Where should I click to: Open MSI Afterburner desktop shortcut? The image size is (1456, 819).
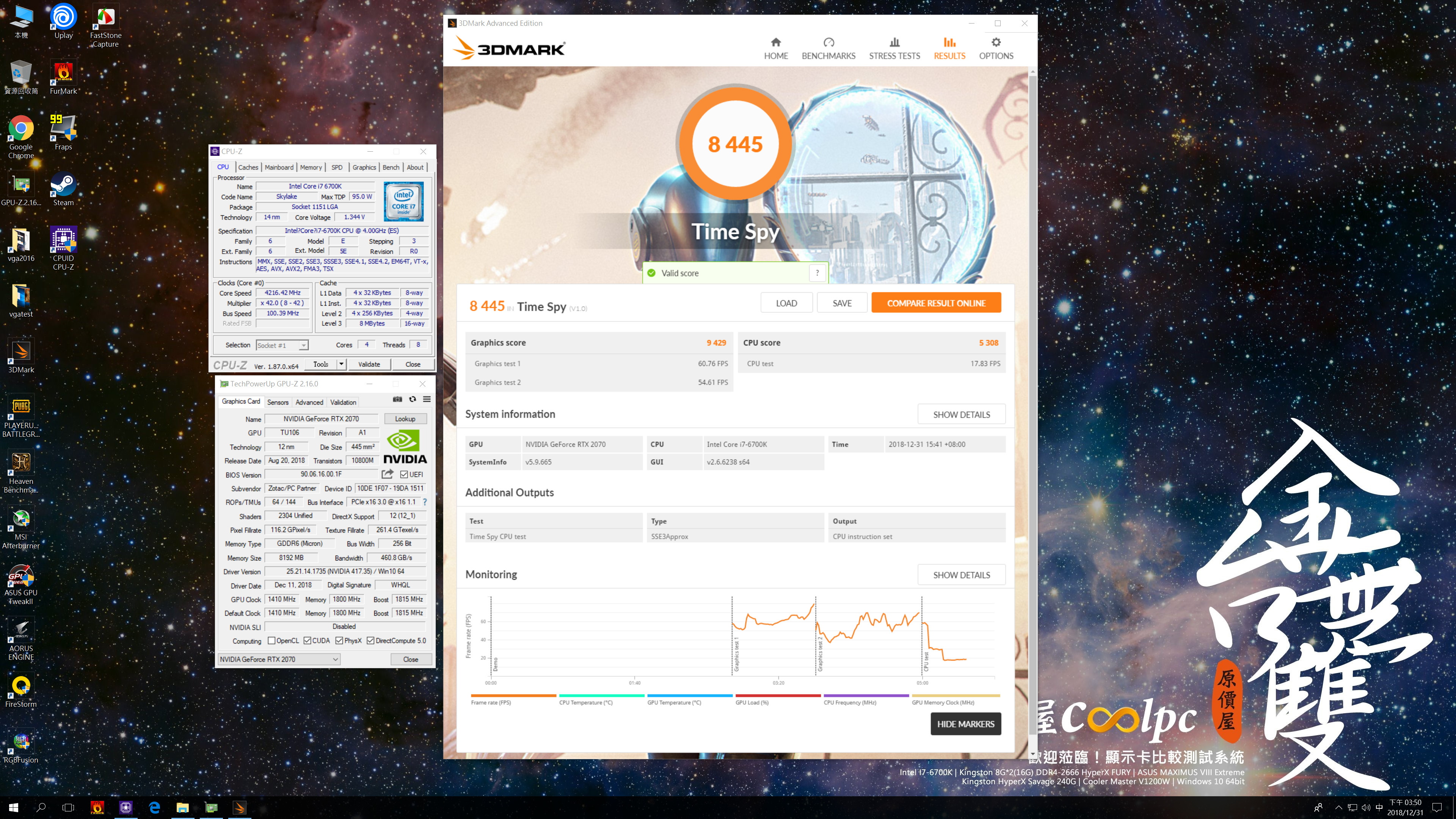21,528
